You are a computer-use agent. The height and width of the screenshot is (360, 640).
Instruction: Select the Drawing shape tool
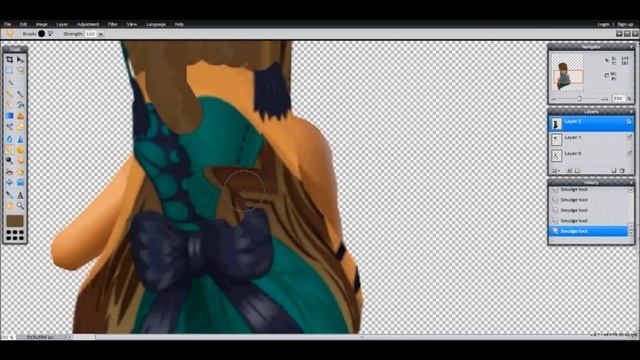tap(20, 127)
